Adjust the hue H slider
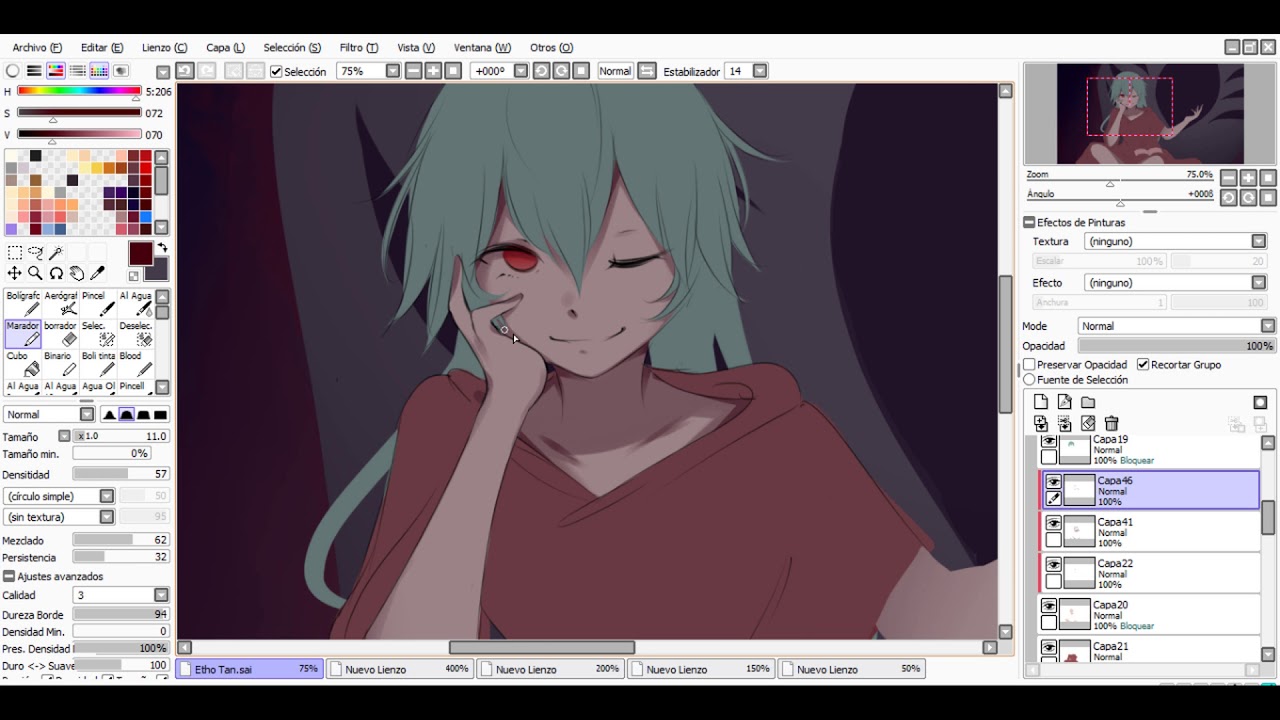Viewport: 1280px width, 720px height. tap(79, 91)
